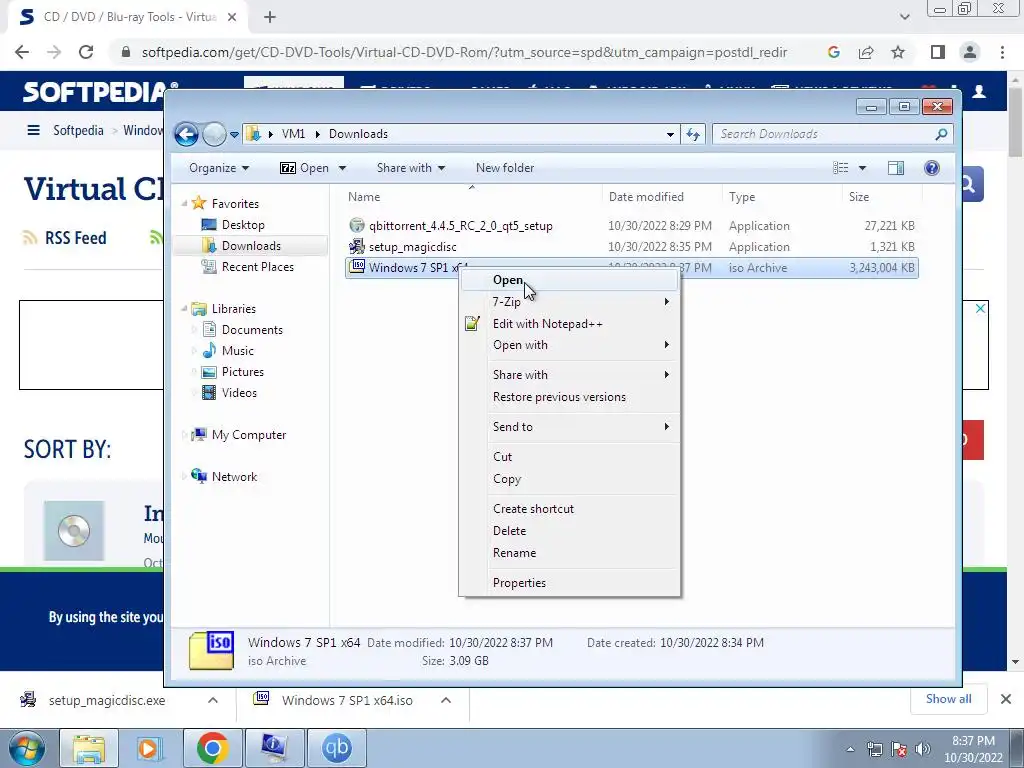Expand the 7-Zip submenu
The height and width of the screenshot is (768, 1024).
568,302
